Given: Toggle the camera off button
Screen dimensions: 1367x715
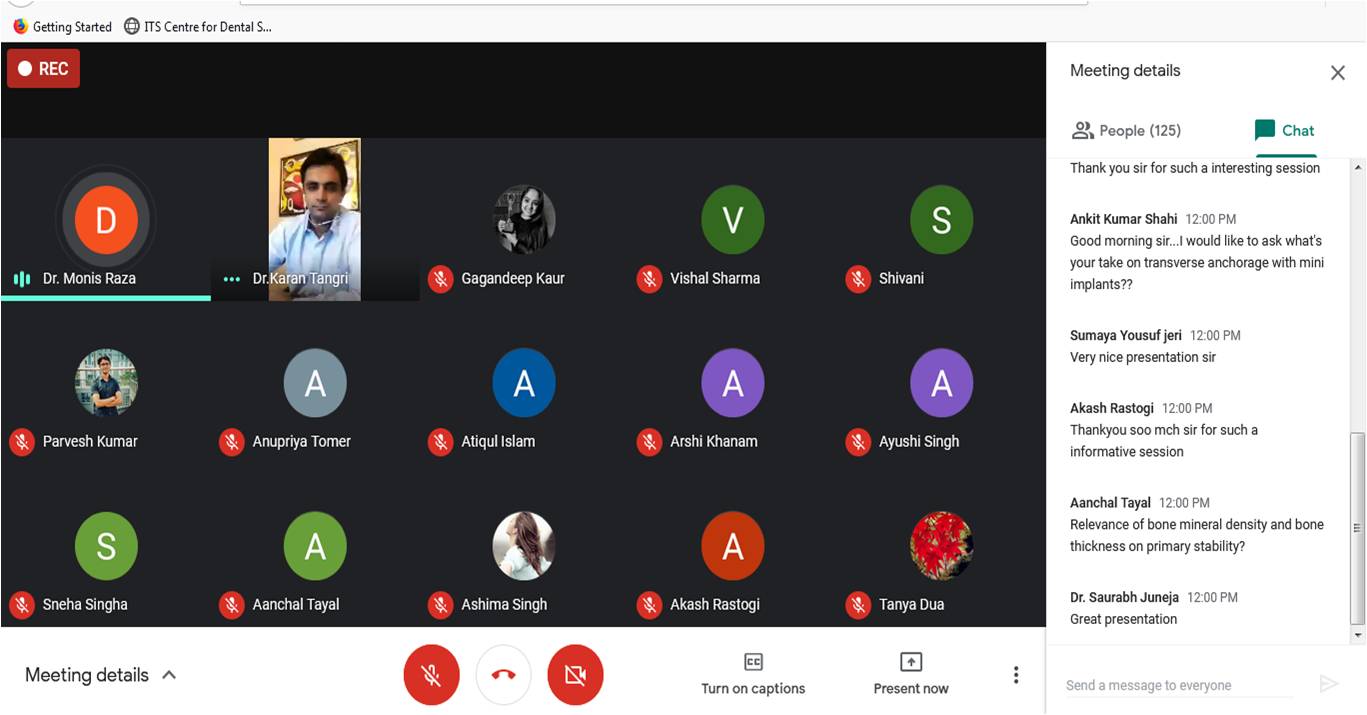Looking at the screenshot, I should (575, 675).
